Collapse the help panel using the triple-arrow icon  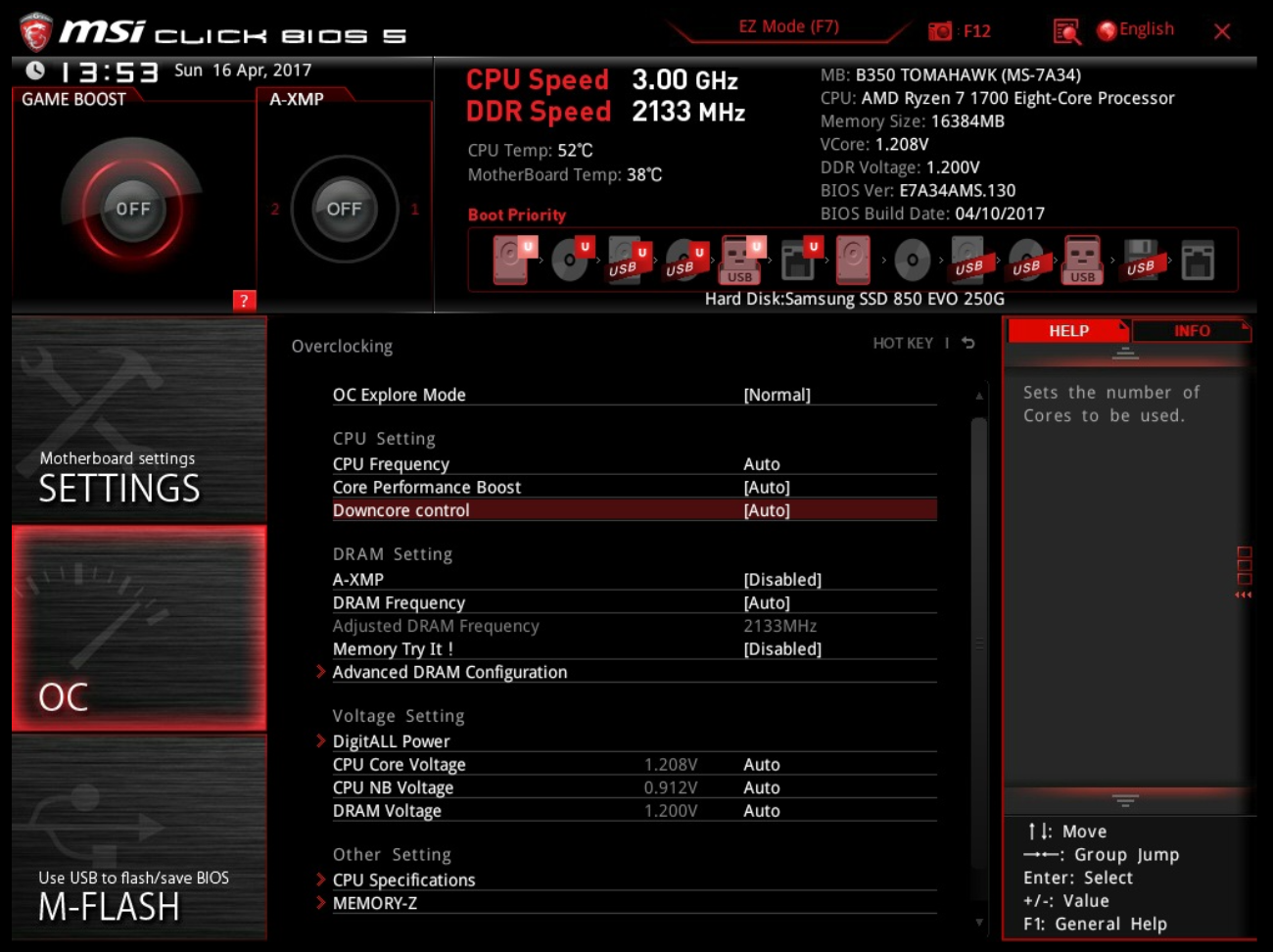1244,595
